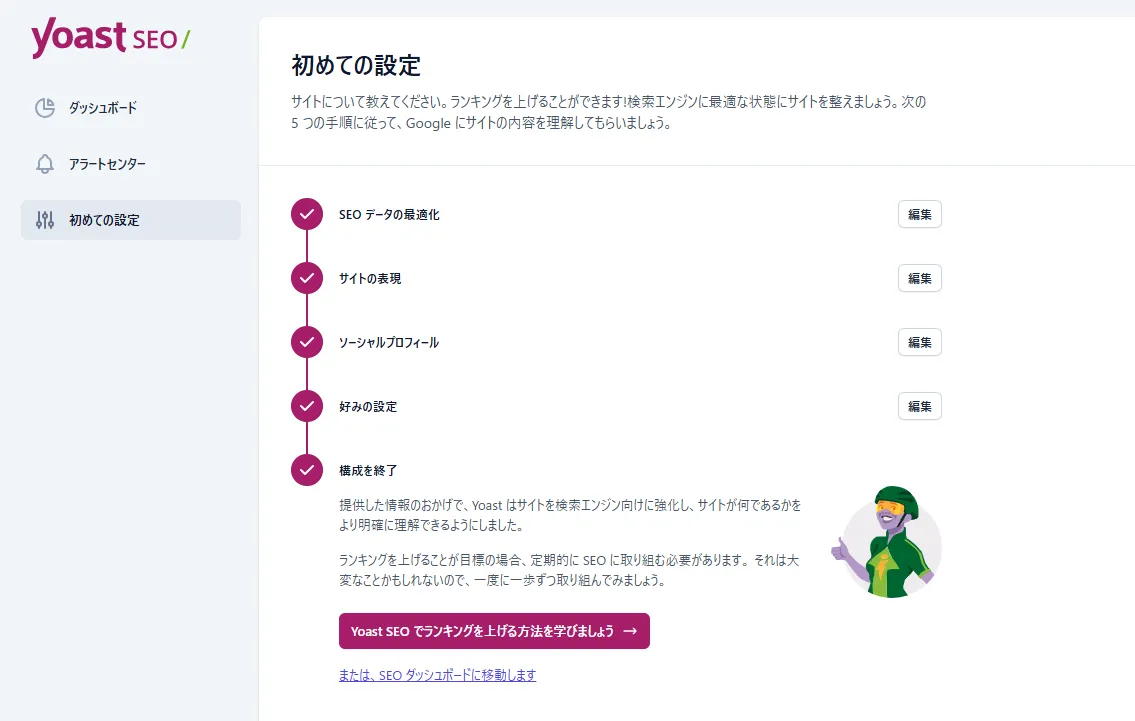The width and height of the screenshot is (1135, 721).
Task: Click the 初めての設定 sliders icon
Action: point(45,220)
